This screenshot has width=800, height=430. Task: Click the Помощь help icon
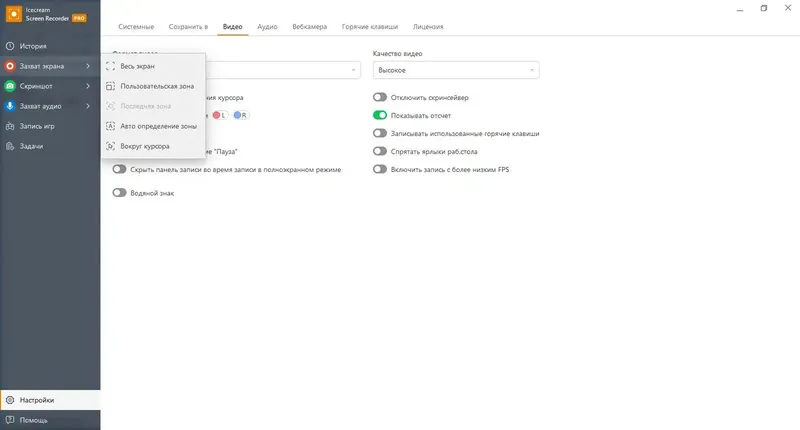pyautogui.click(x=10, y=420)
